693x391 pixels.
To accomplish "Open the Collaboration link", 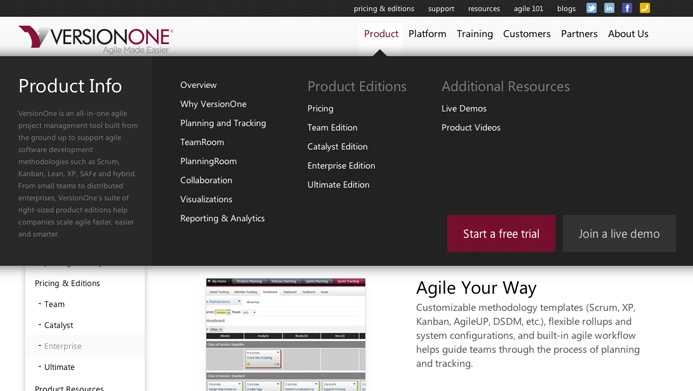I will click(x=206, y=180).
